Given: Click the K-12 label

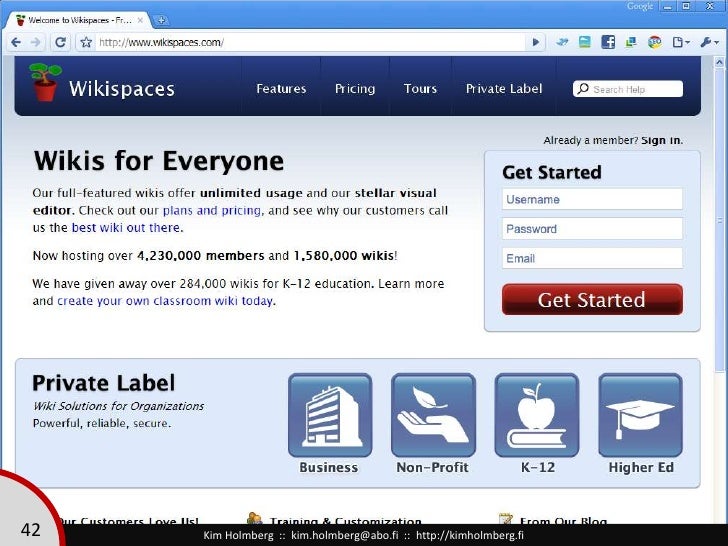Looking at the screenshot, I should point(538,467).
